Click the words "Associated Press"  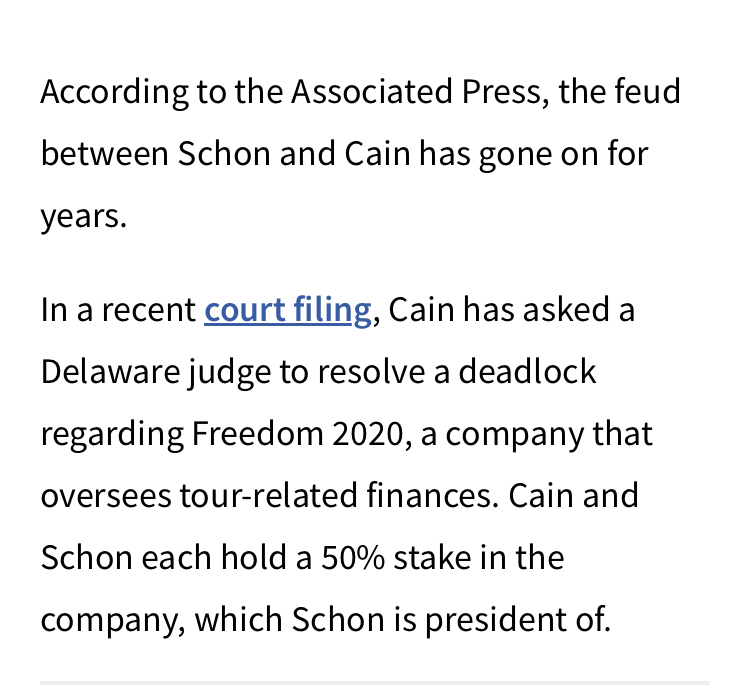pyautogui.click(x=415, y=92)
